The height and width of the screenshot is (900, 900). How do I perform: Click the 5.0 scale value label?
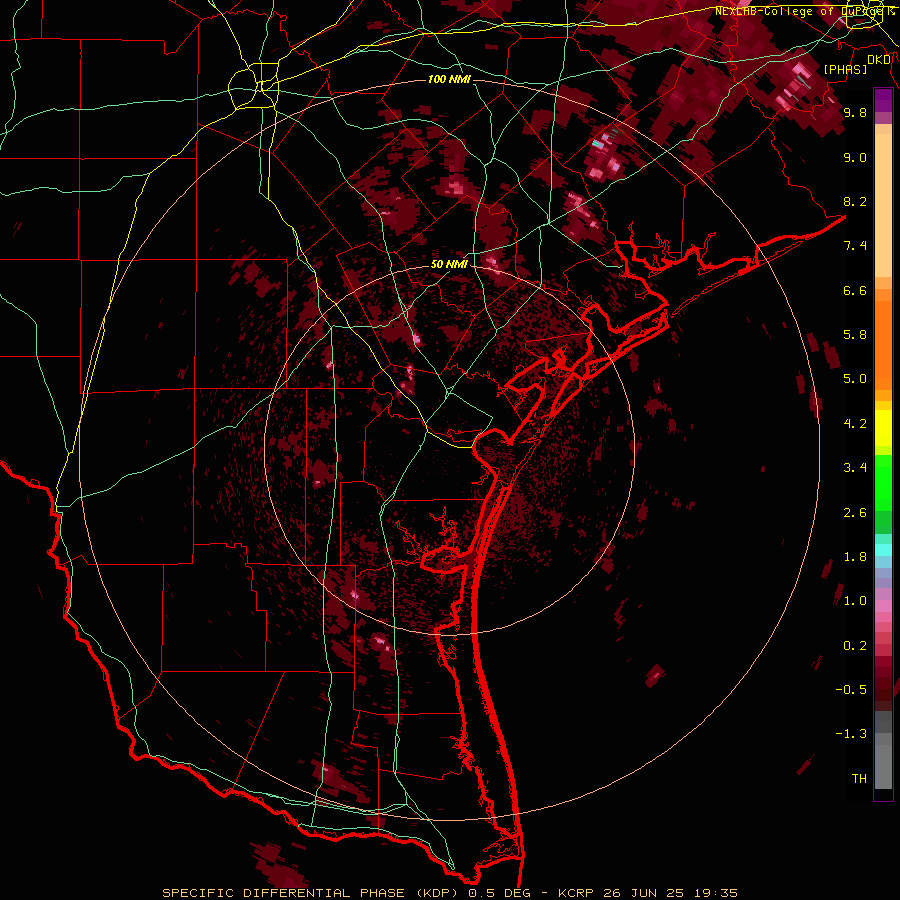point(855,379)
